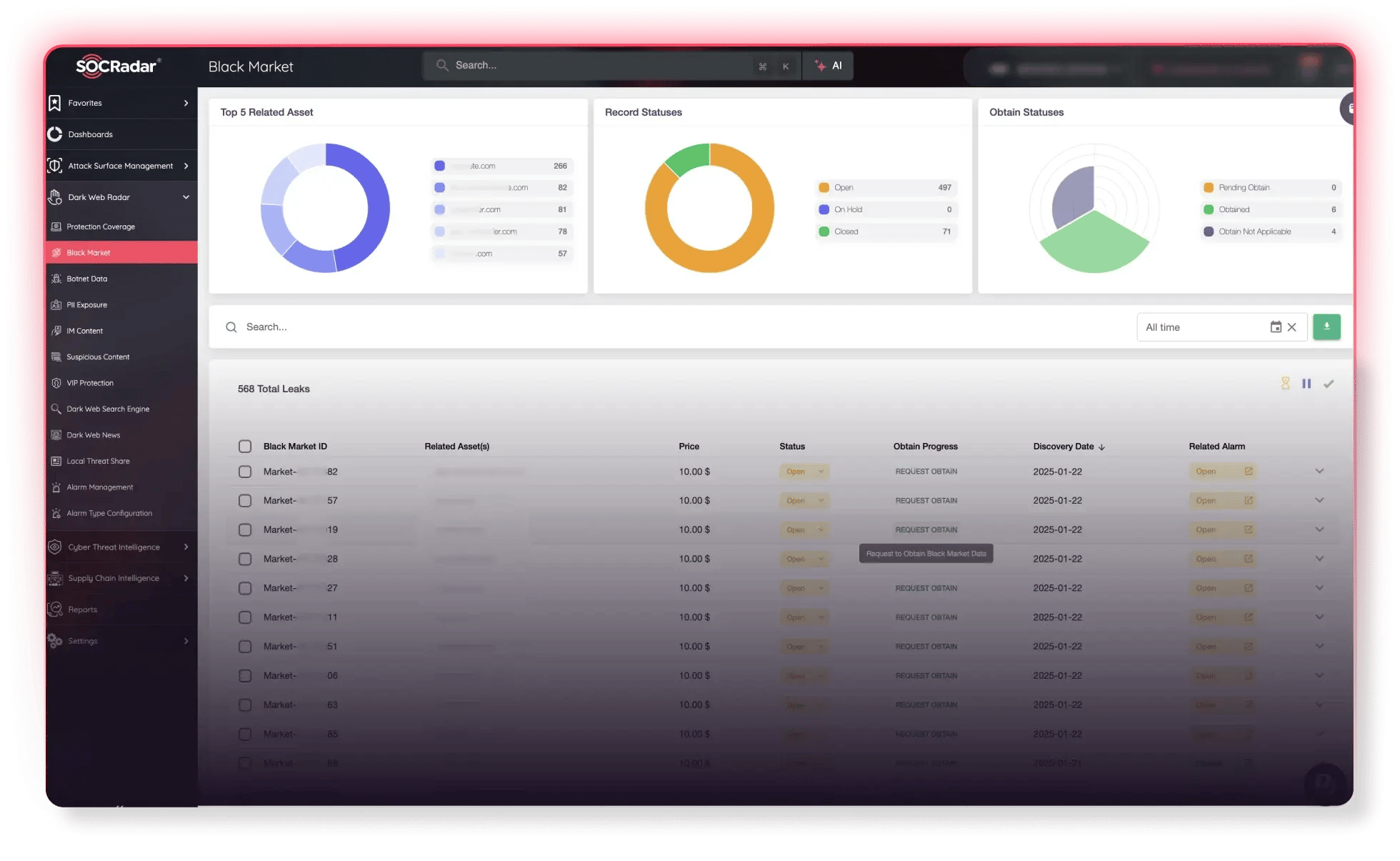
Task: Open Status dropdown for row ending 82
Action: click(x=804, y=472)
